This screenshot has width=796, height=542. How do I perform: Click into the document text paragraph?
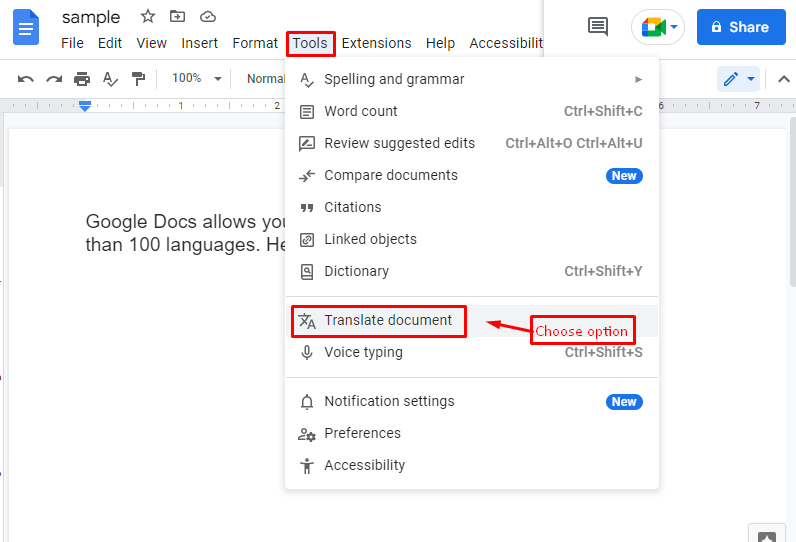pos(186,233)
